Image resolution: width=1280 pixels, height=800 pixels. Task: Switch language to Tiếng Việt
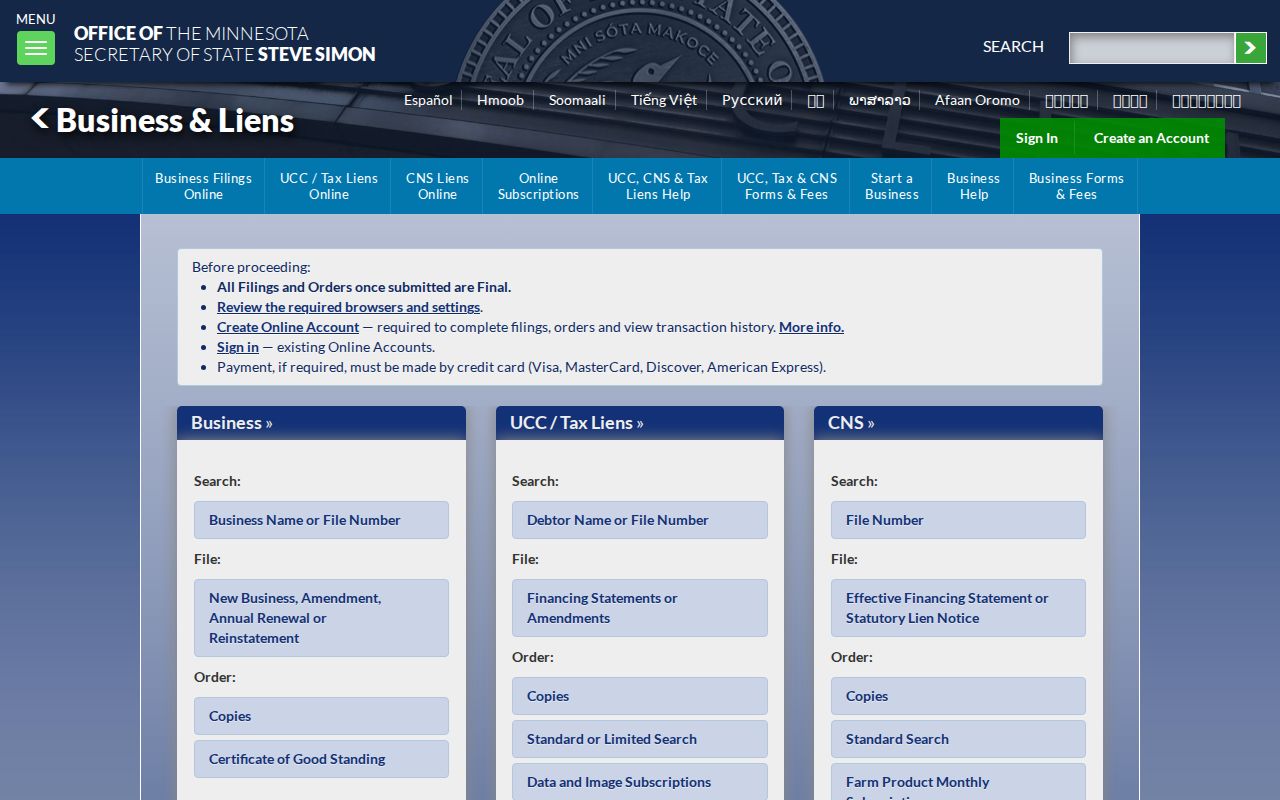tap(664, 100)
